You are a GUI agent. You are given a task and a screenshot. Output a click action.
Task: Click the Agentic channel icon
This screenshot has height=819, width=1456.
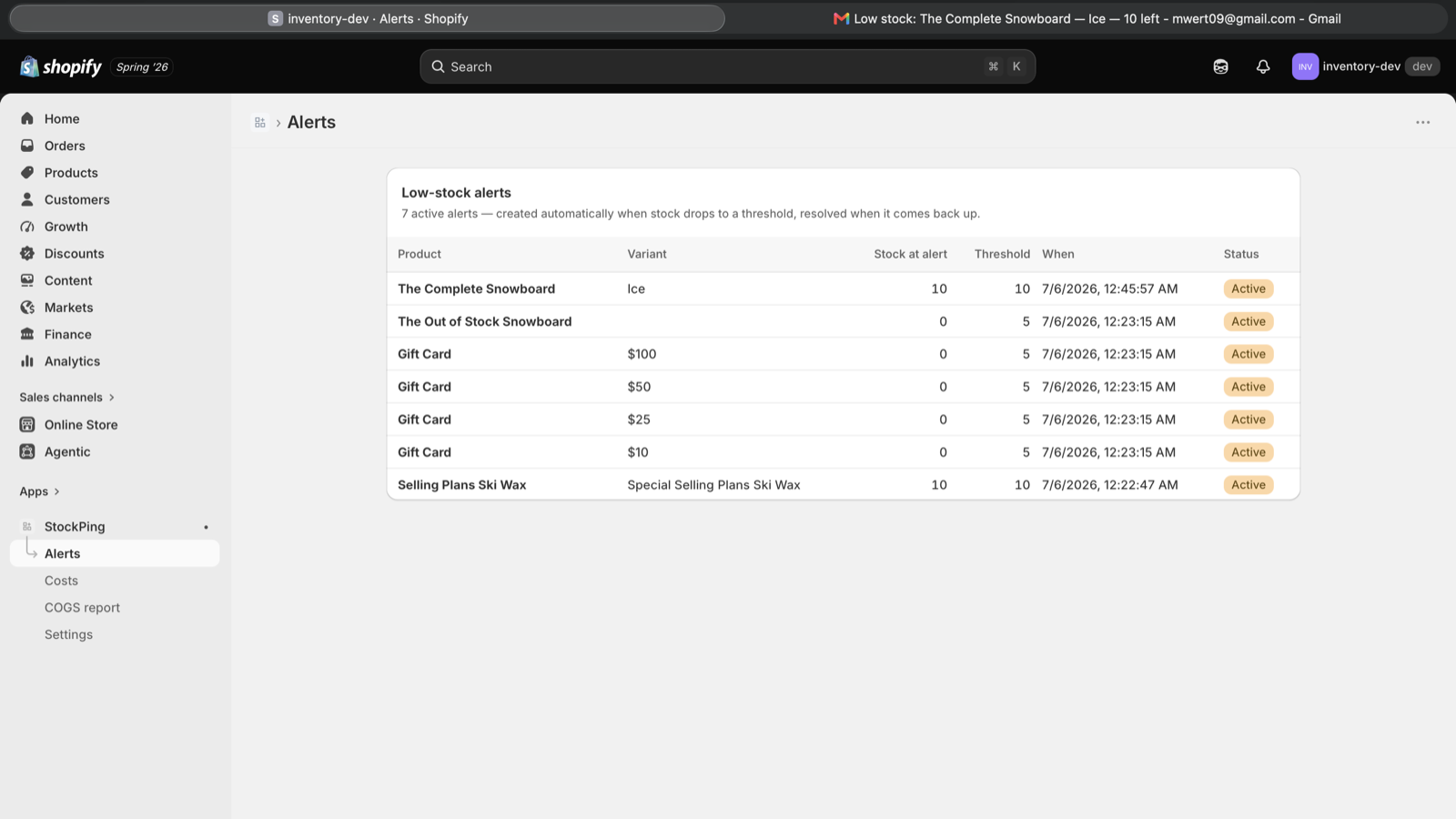[x=27, y=451]
